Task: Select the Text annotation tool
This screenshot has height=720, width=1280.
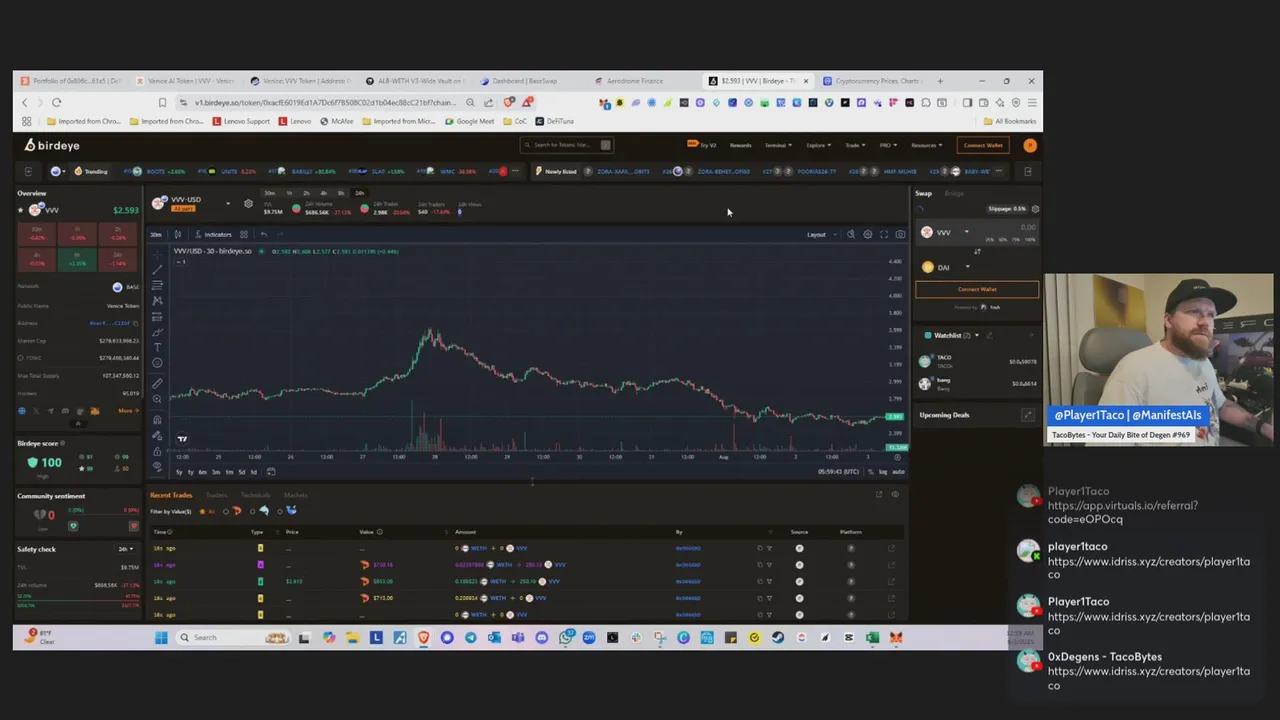Action: (157, 347)
